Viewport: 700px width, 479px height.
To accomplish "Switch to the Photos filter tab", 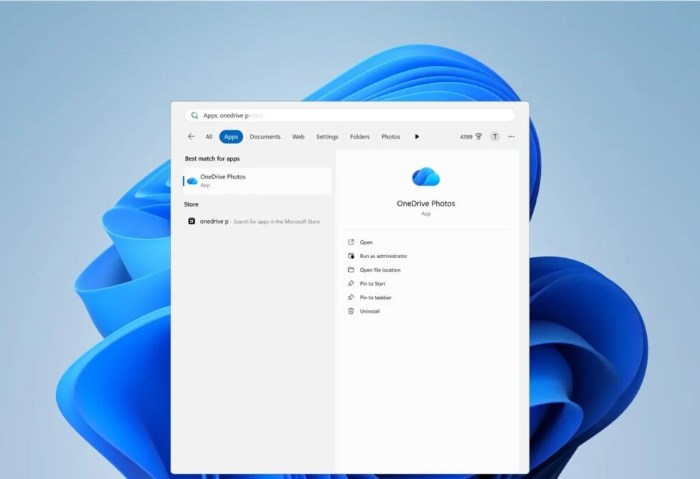I will (391, 137).
